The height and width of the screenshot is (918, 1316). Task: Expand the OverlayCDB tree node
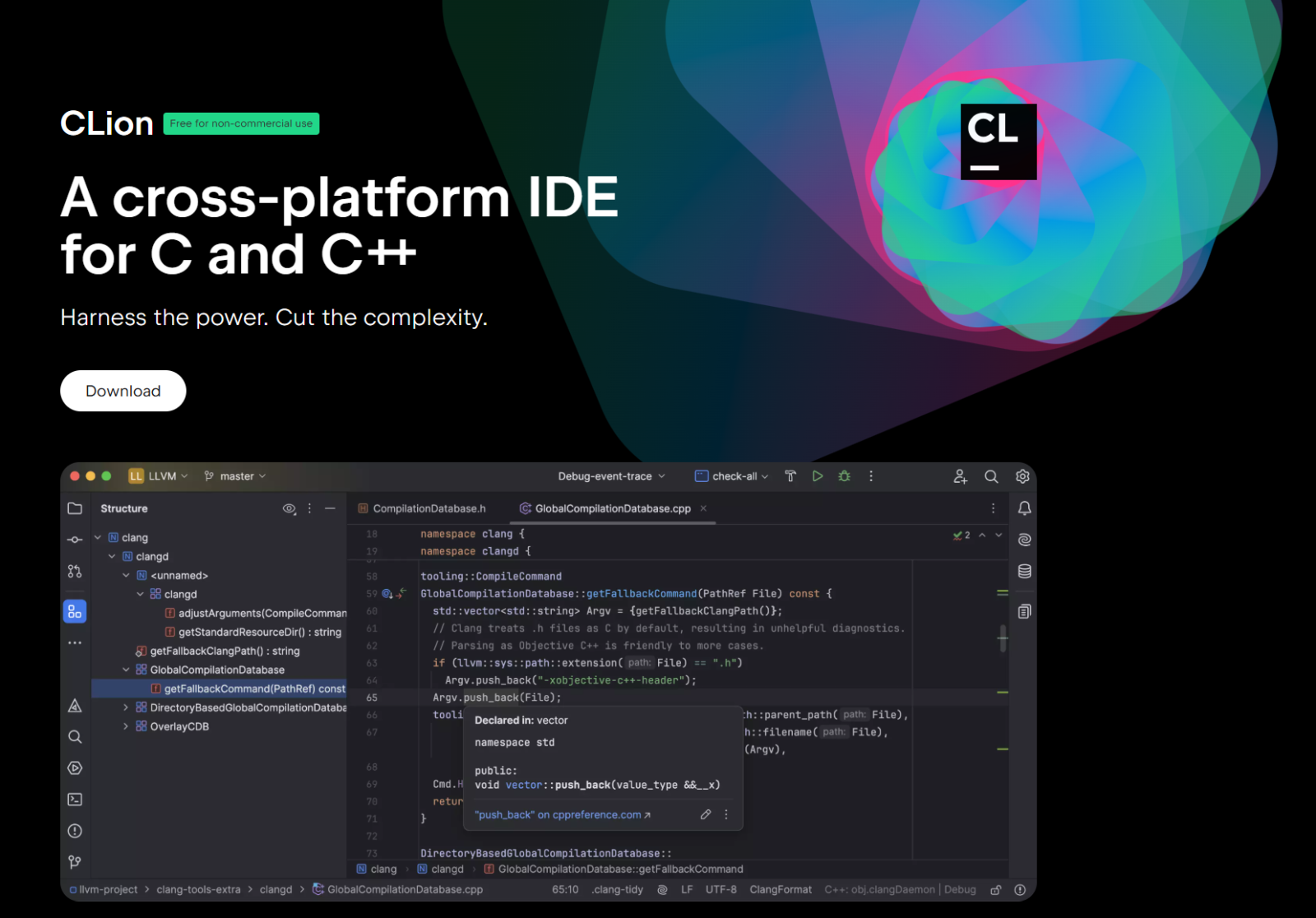(x=124, y=726)
